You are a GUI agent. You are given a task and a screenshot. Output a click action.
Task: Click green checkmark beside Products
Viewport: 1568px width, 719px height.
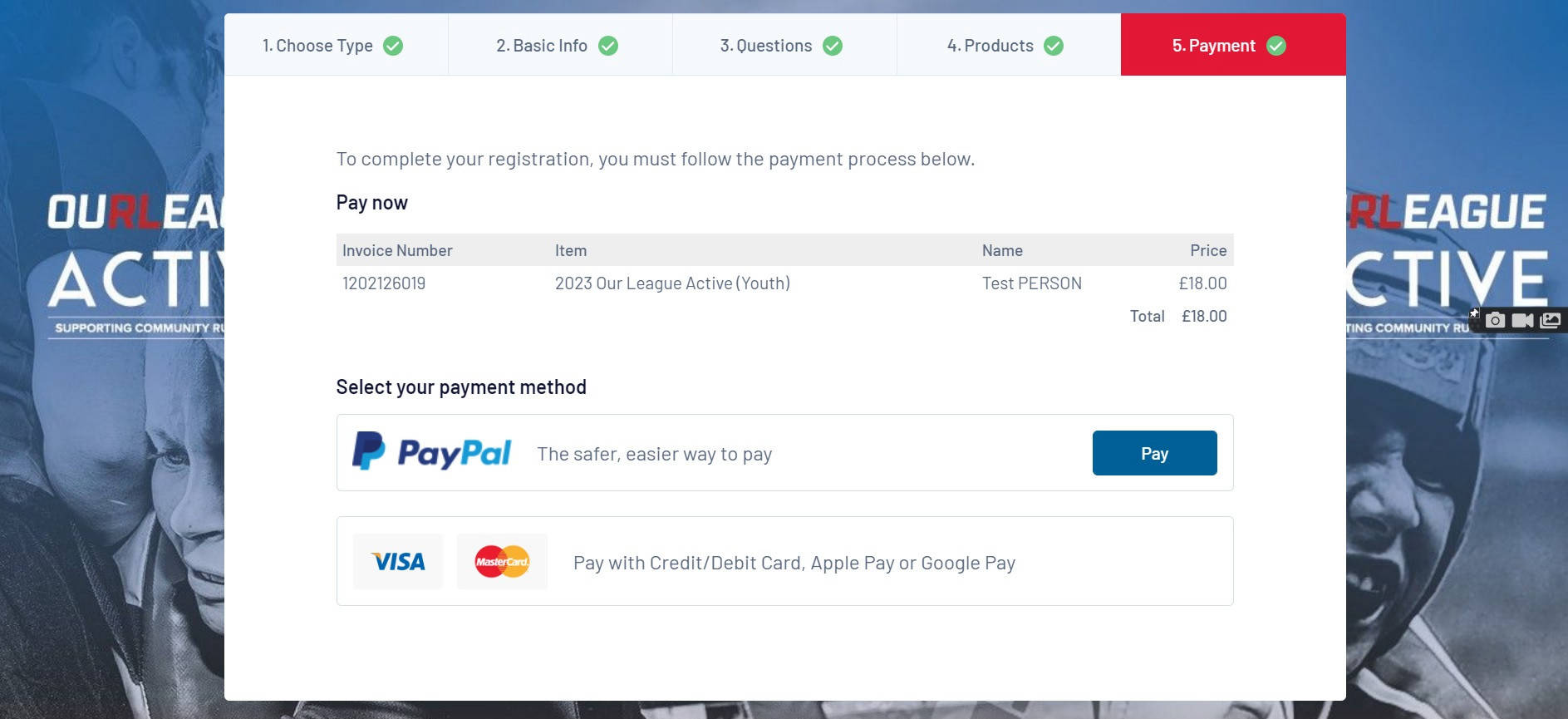(x=1054, y=46)
